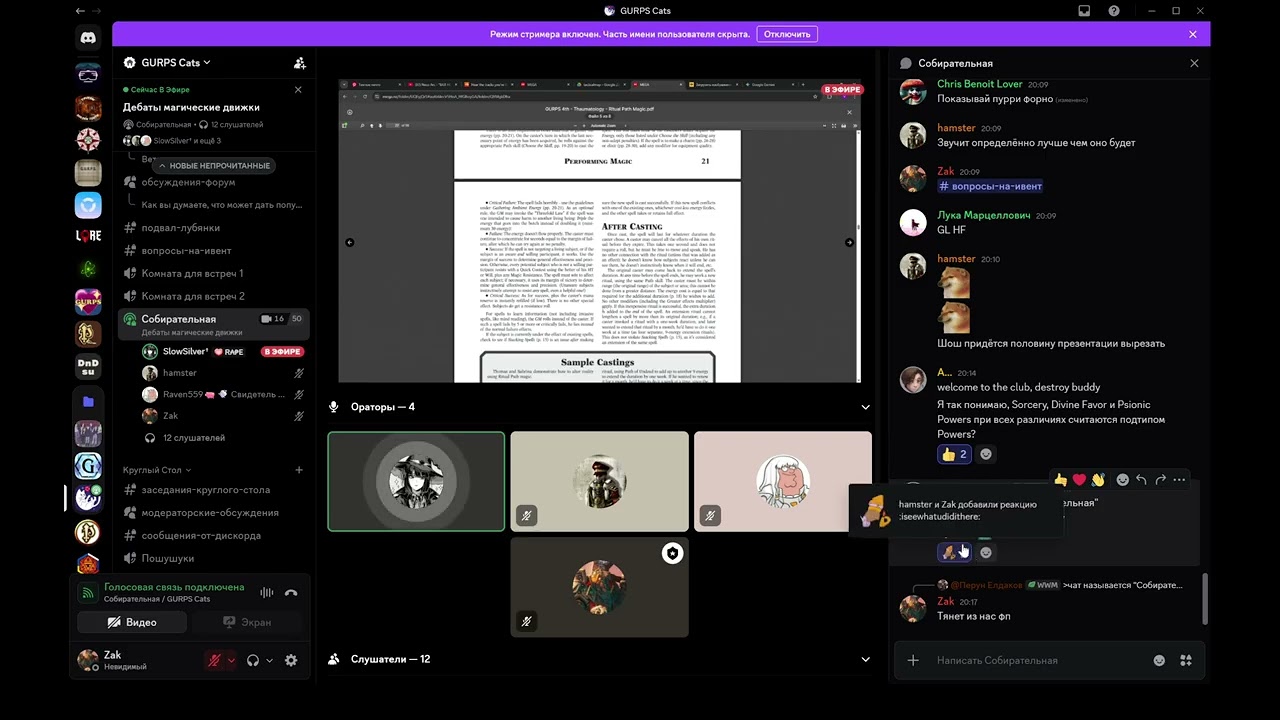
Task: Follow the #вопросы-на-ивент link in Zak's message
Action: 990,186
